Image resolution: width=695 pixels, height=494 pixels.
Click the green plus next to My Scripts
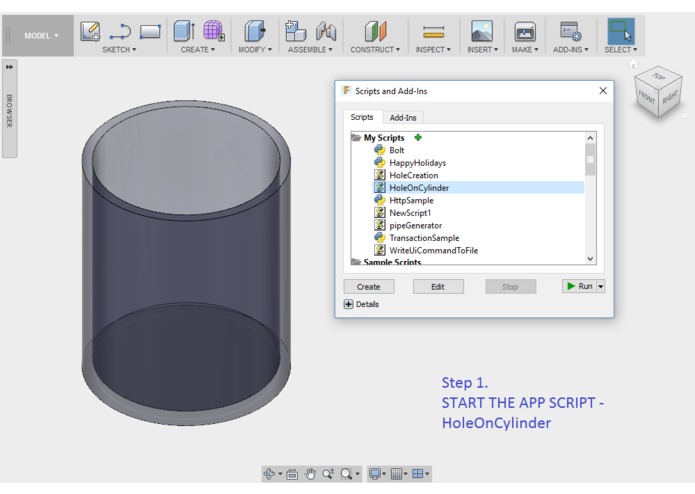(418, 137)
